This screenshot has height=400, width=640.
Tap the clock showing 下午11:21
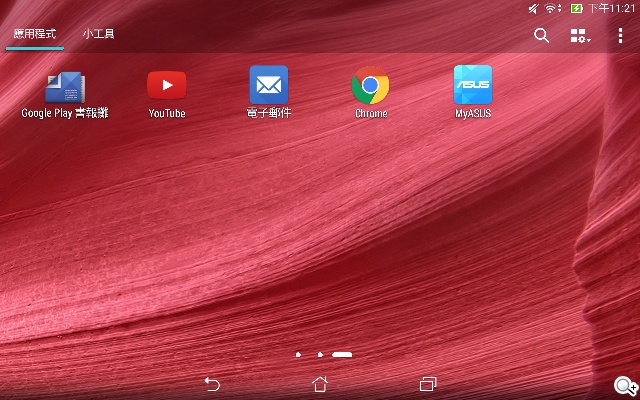611,9
